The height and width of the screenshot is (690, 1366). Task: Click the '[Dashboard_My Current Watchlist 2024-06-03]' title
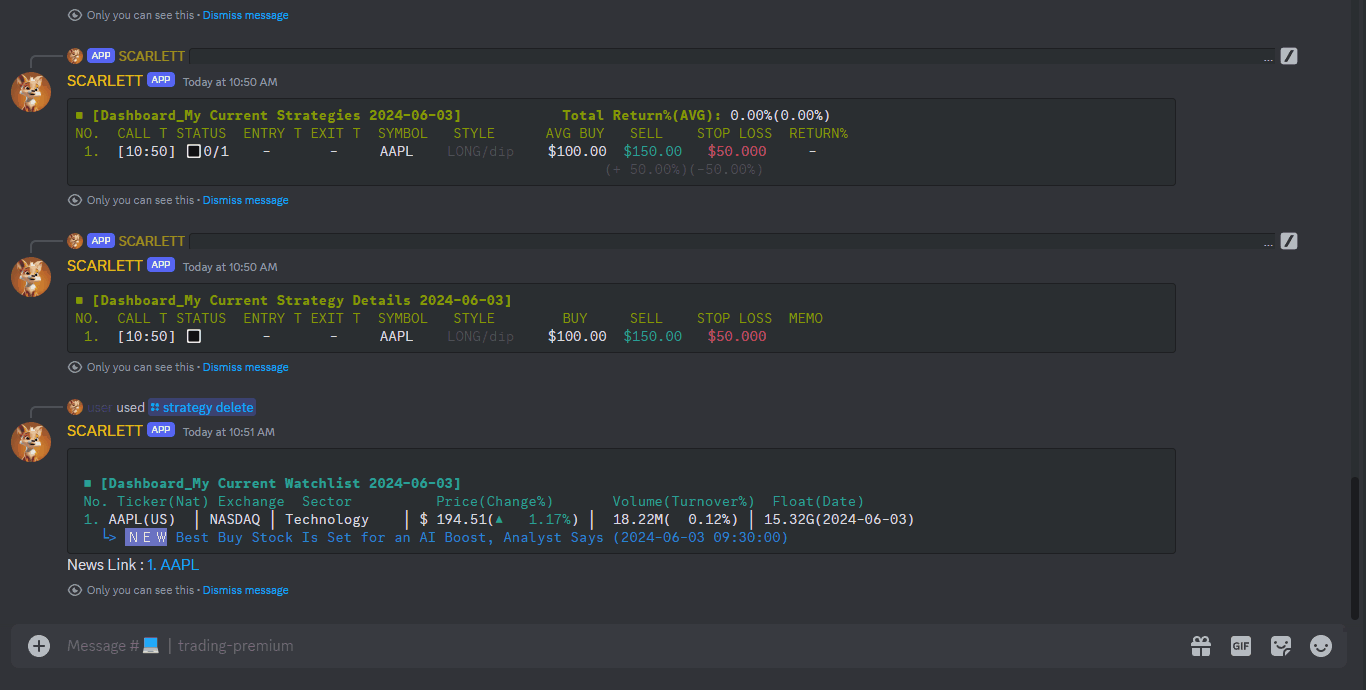pyautogui.click(x=281, y=483)
